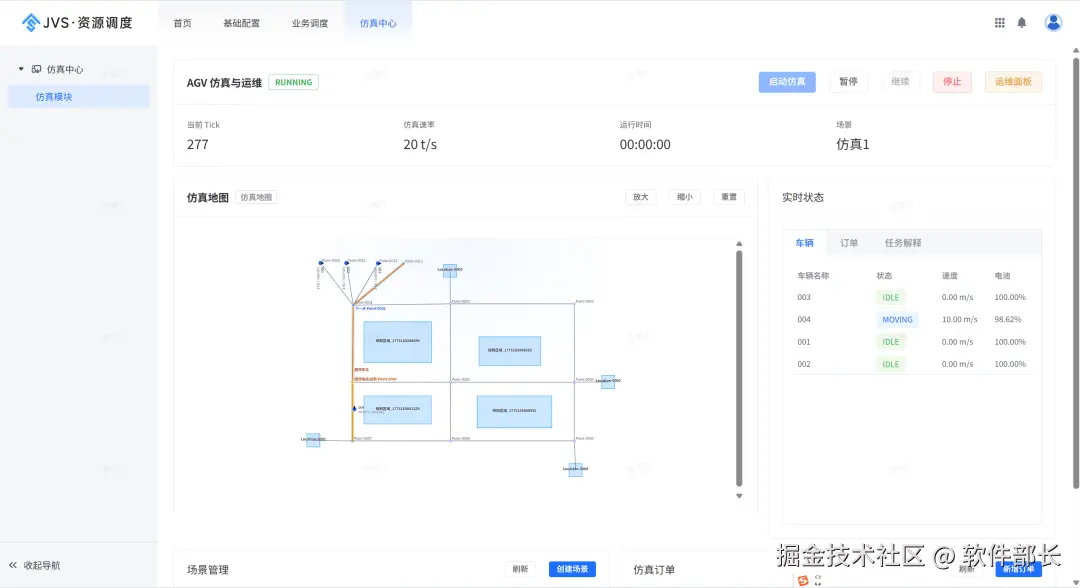Click 创建场景 under 场景管理
Screen dimensions: 1080x588
click(x=571, y=567)
